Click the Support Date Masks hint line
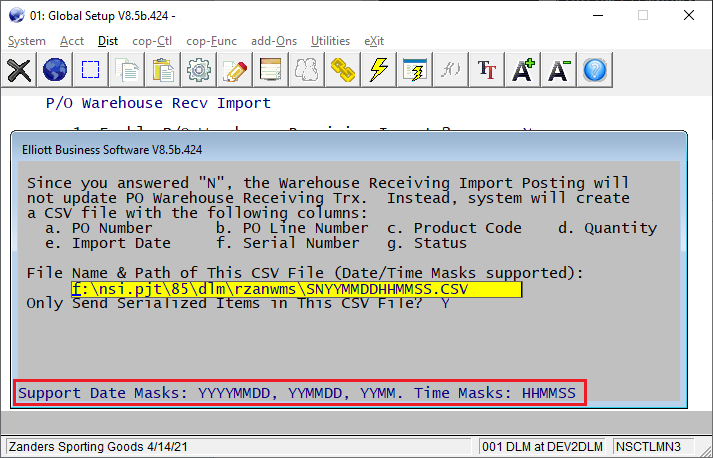 click(297, 393)
